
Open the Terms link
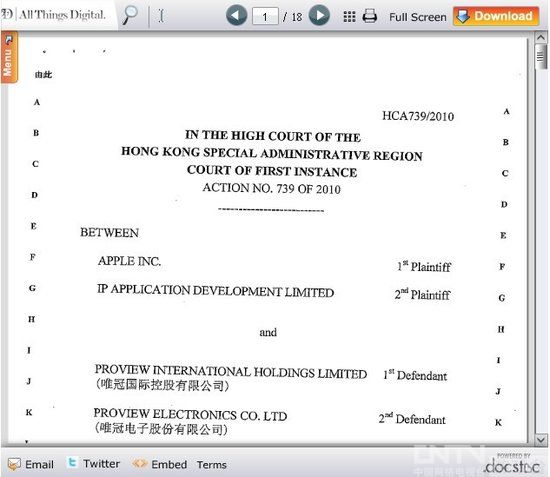pyautogui.click(x=212, y=465)
